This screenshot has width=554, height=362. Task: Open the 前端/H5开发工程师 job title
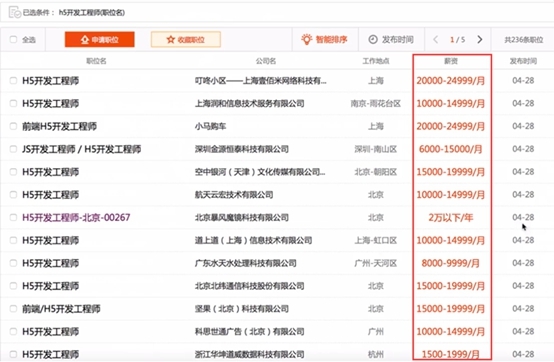(x=61, y=309)
